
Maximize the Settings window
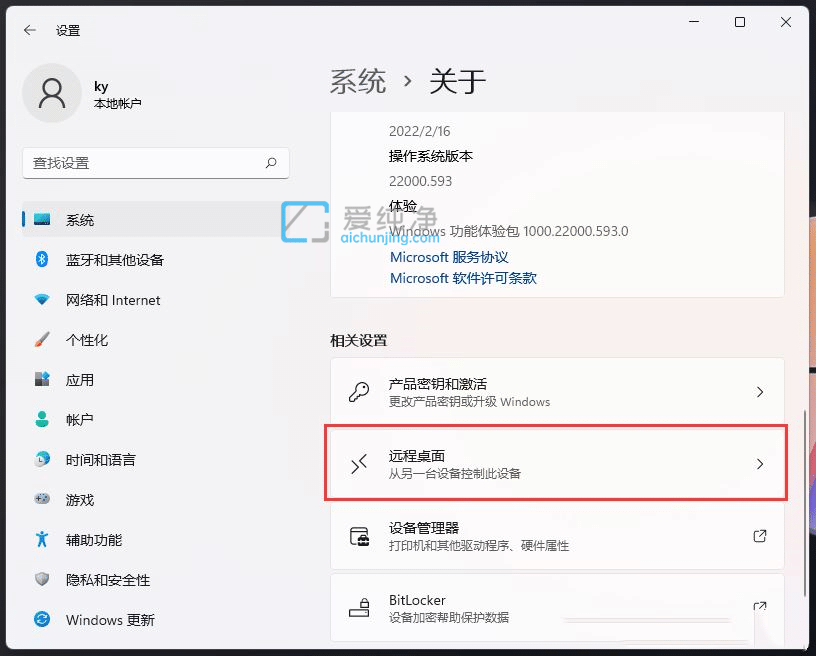pos(740,22)
